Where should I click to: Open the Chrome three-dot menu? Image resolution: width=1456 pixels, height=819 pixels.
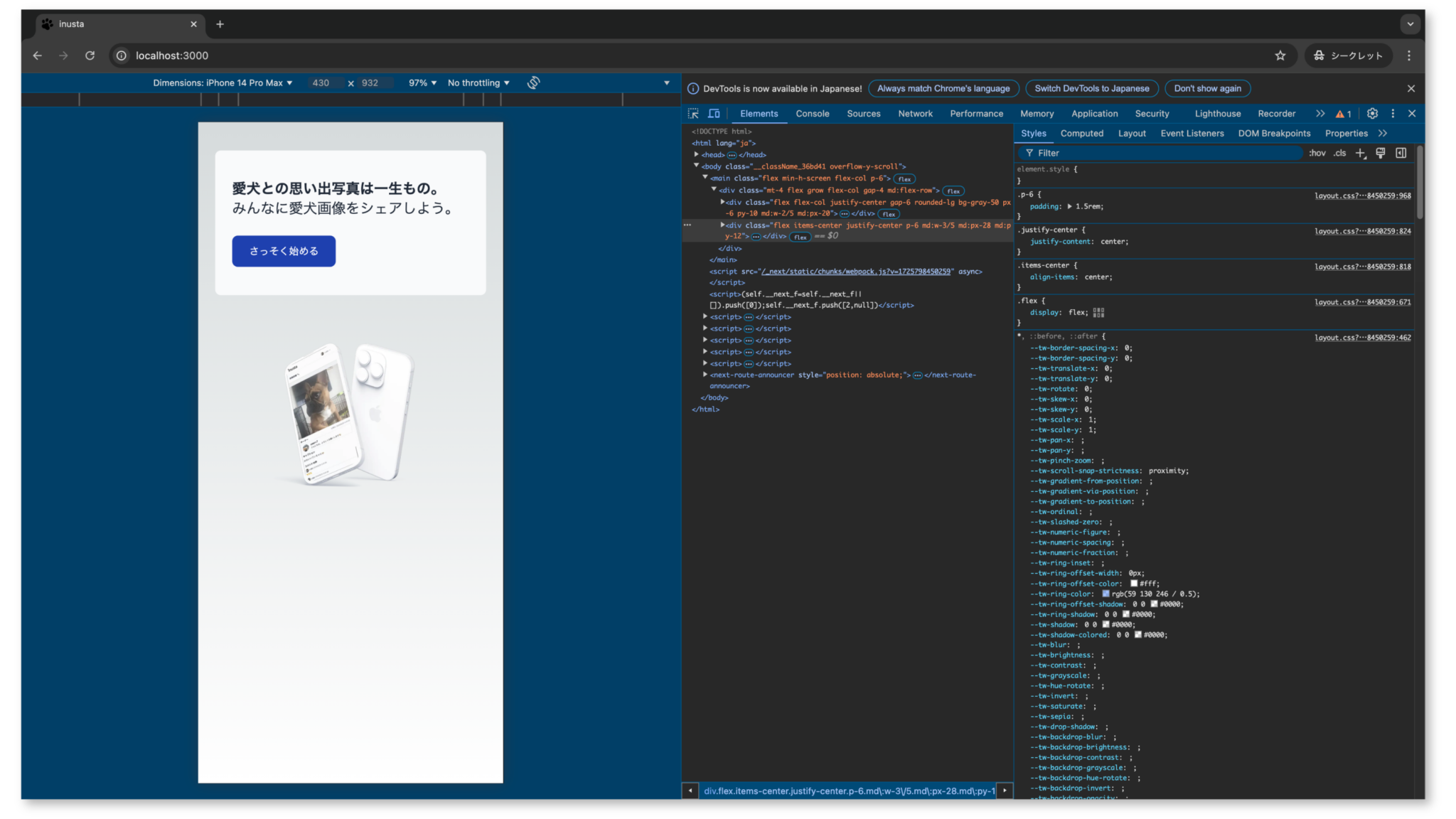pyautogui.click(x=1409, y=55)
